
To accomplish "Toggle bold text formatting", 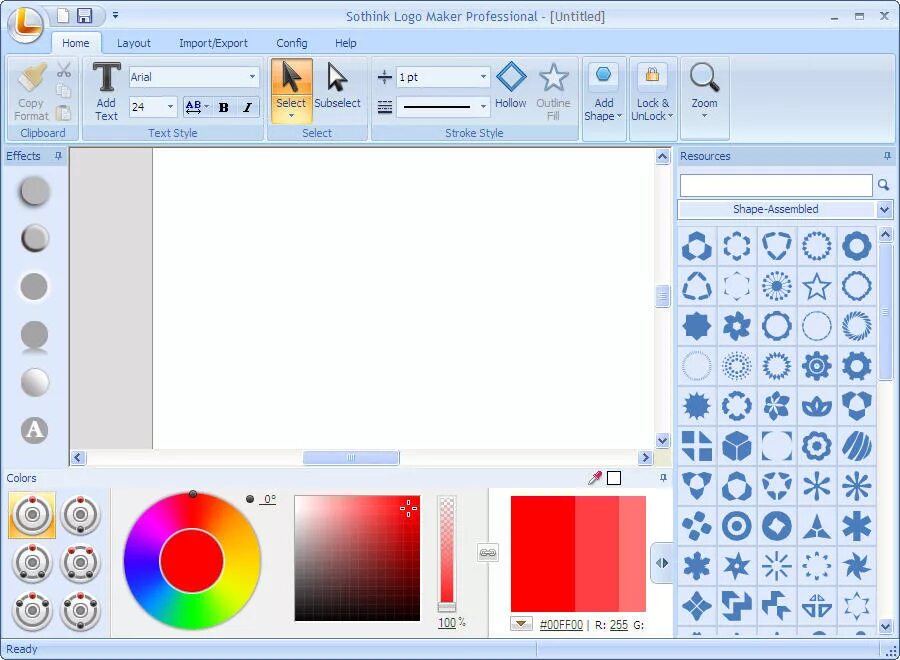I will 224,107.
